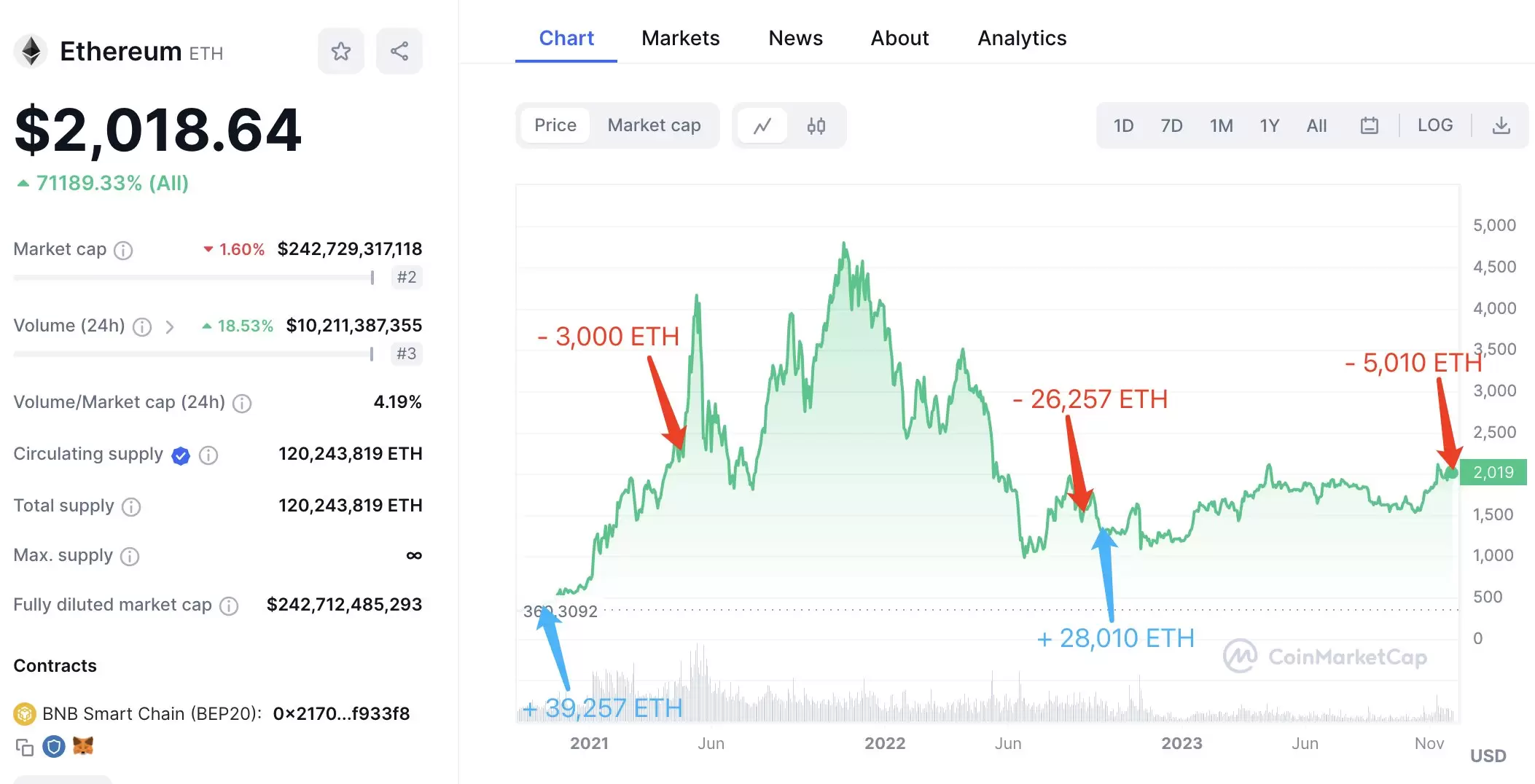Click the info icon beside Market cap
Screen dimensions: 1535x784
(x=124, y=251)
